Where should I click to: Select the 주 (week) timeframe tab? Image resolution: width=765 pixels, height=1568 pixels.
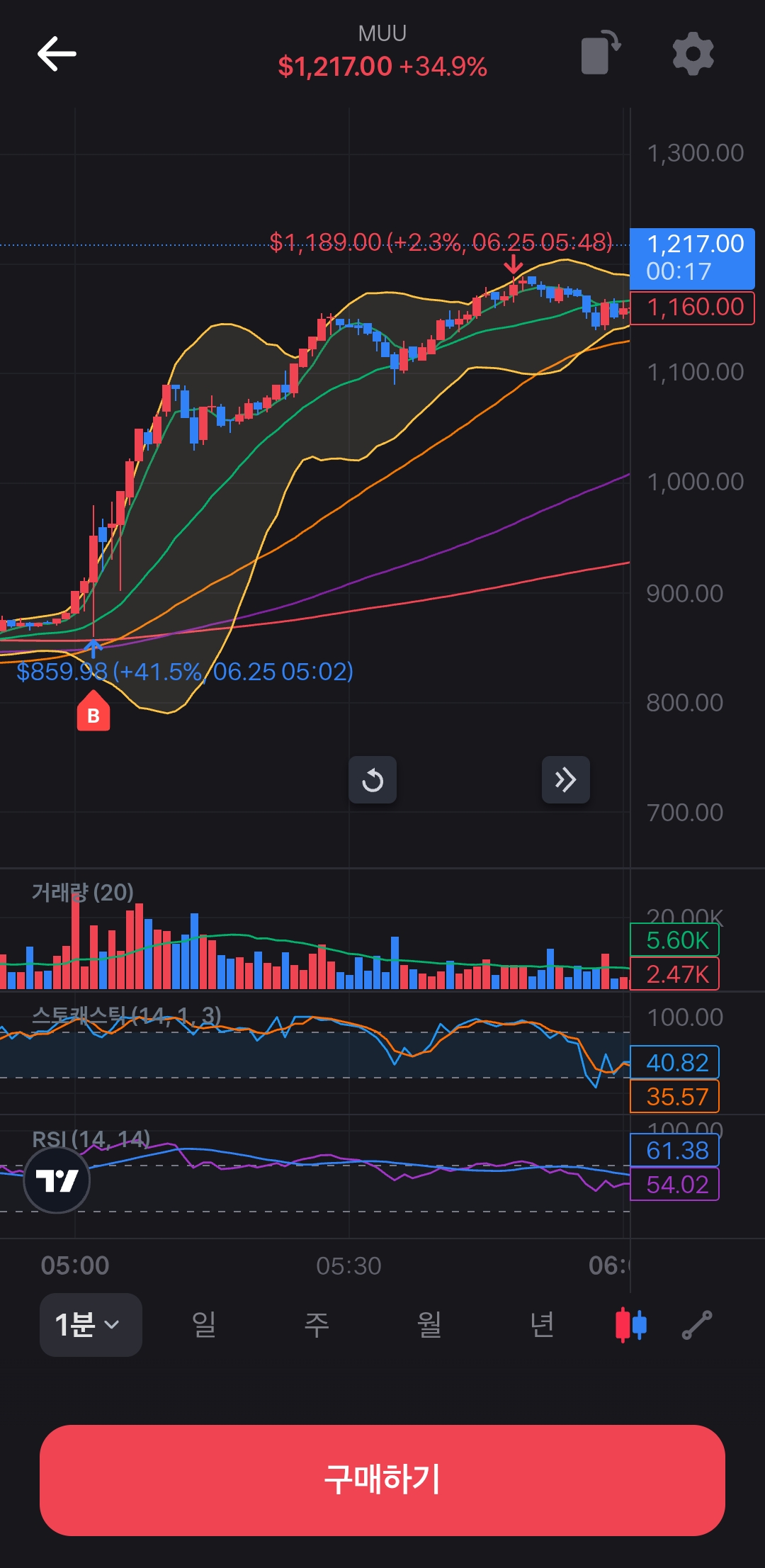[x=317, y=1324]
